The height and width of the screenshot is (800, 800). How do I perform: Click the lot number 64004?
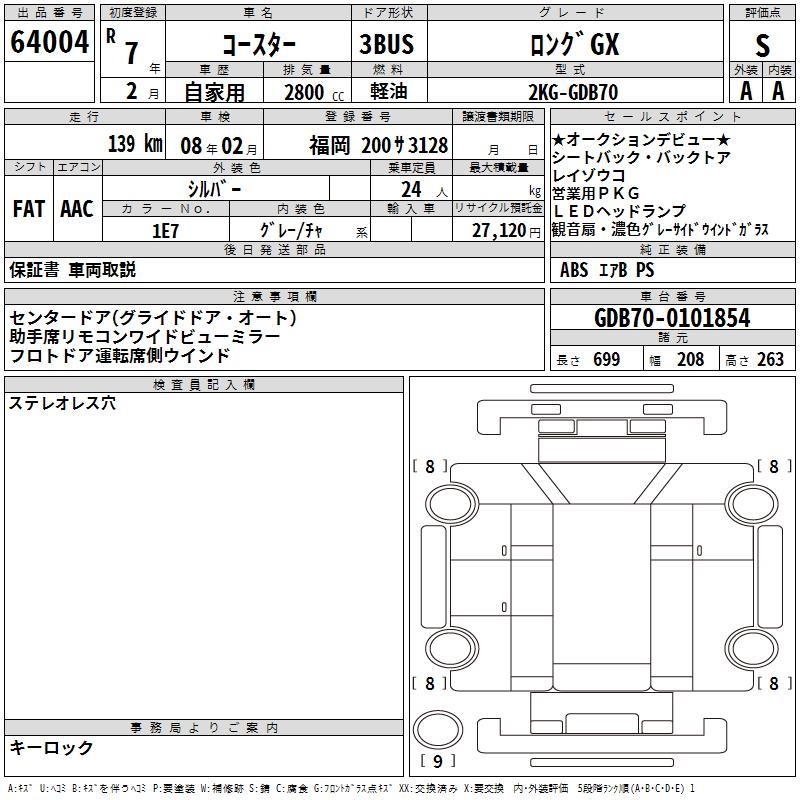pos(49,42)
